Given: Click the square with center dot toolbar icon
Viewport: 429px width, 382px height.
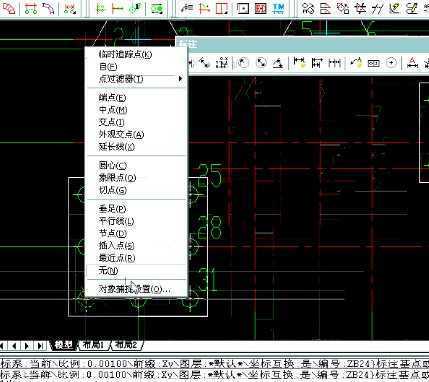Looking at the screenshot, I should pos(243,8).
